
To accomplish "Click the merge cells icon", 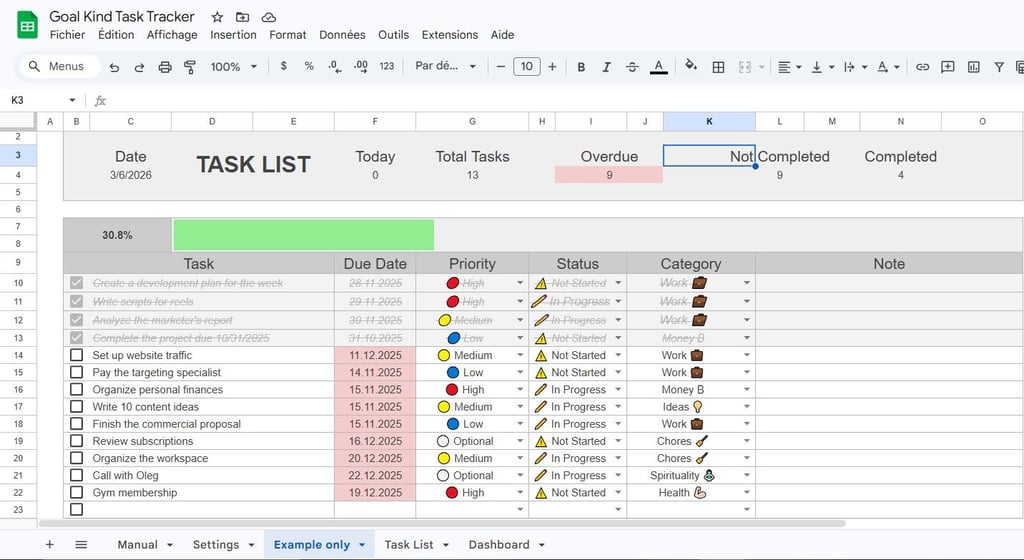I will coord(744,67).
